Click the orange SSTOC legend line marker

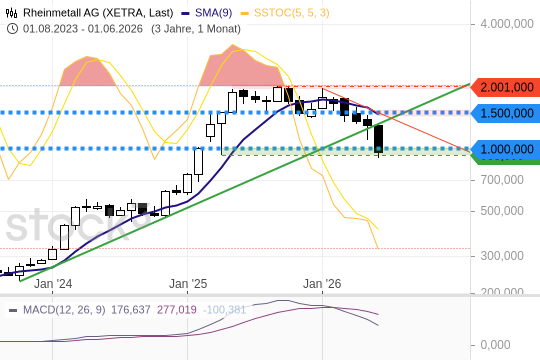245,13
